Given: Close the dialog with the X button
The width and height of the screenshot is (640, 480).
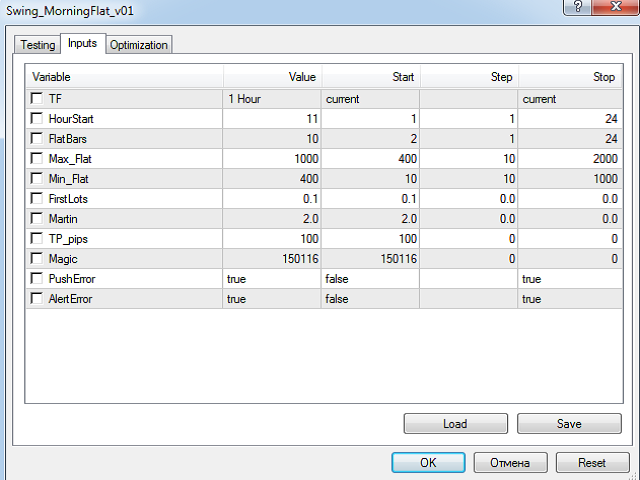Looking at the screenshot, I should (x=601, y=8).
